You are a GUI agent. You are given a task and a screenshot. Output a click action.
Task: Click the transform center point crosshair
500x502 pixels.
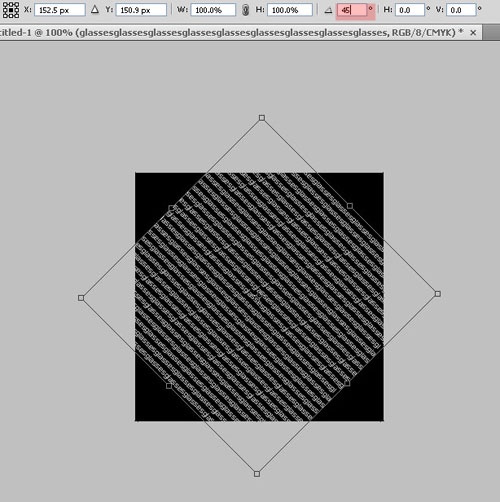[x=259, y=295]
